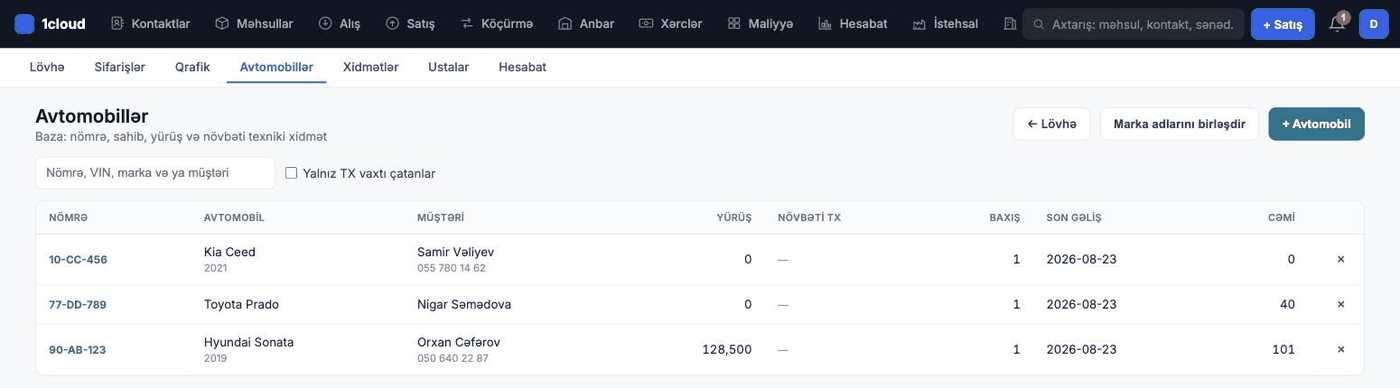The width and height of the screenshot is (1400, 388).
Task: Open Satış in the top navigation bar
Action: [x=410, y=24]
